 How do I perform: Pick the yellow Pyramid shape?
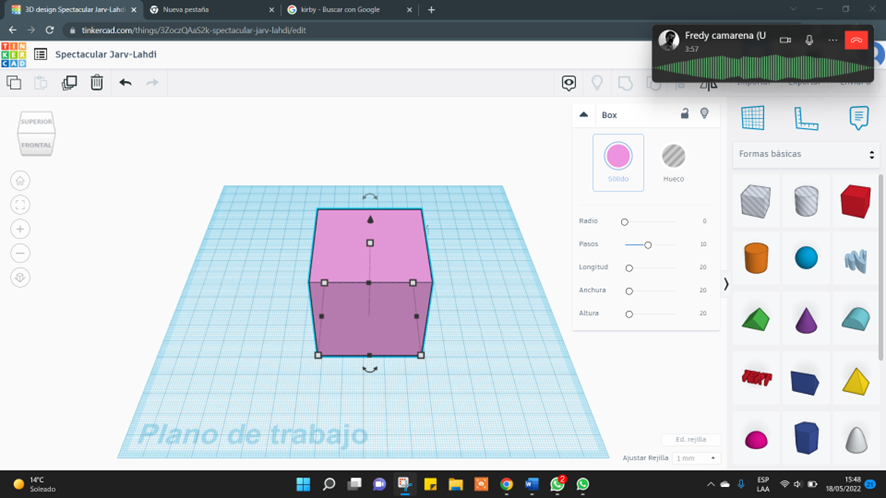point(856,381)
